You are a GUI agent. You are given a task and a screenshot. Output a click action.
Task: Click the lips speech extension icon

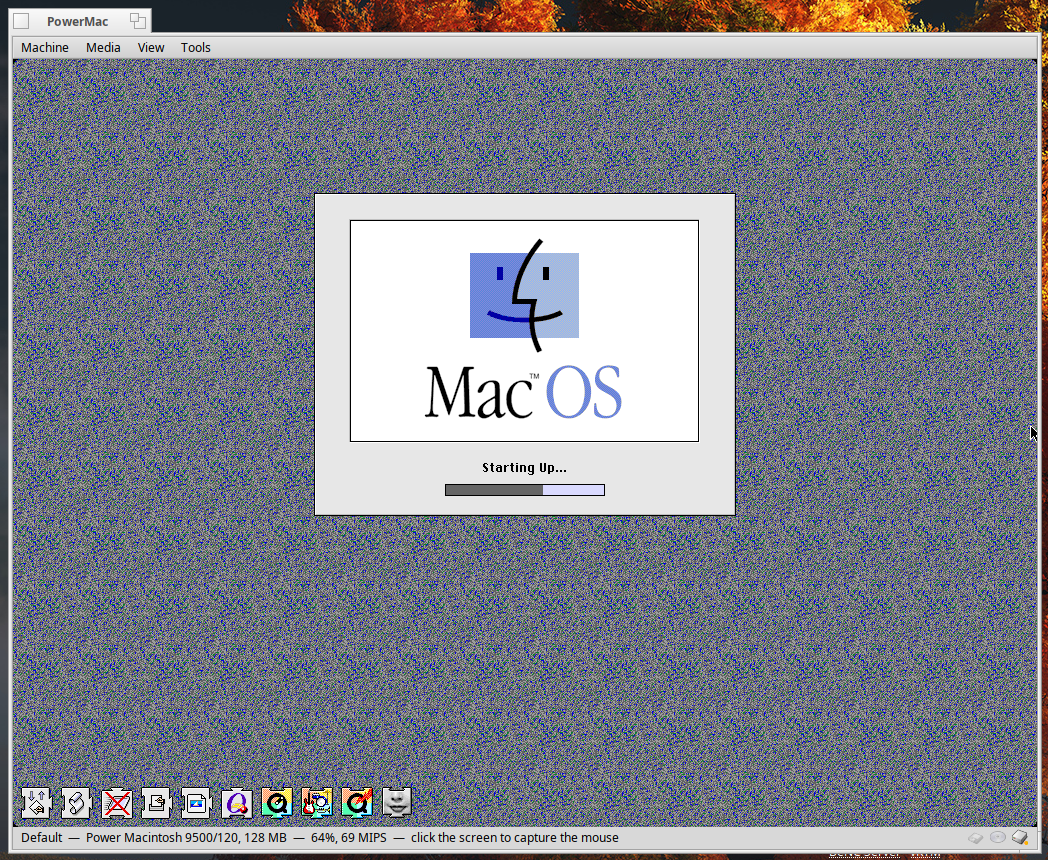click(x=397, y=803)
